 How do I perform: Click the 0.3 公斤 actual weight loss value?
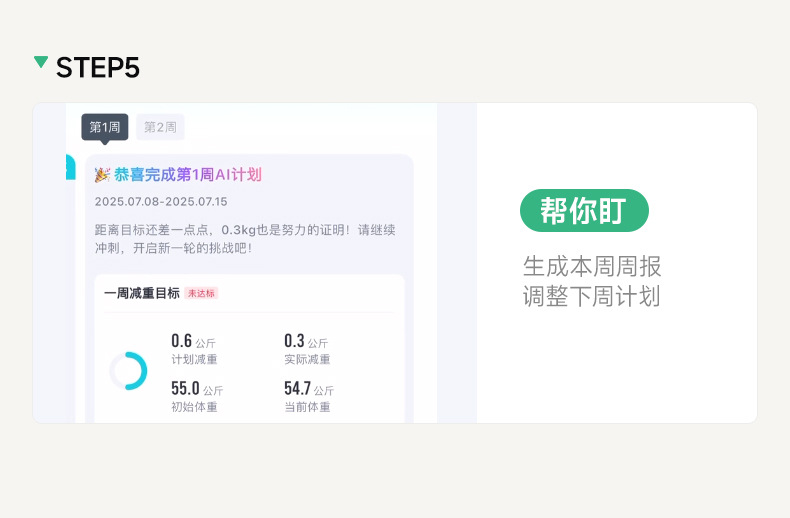[305, 341]
